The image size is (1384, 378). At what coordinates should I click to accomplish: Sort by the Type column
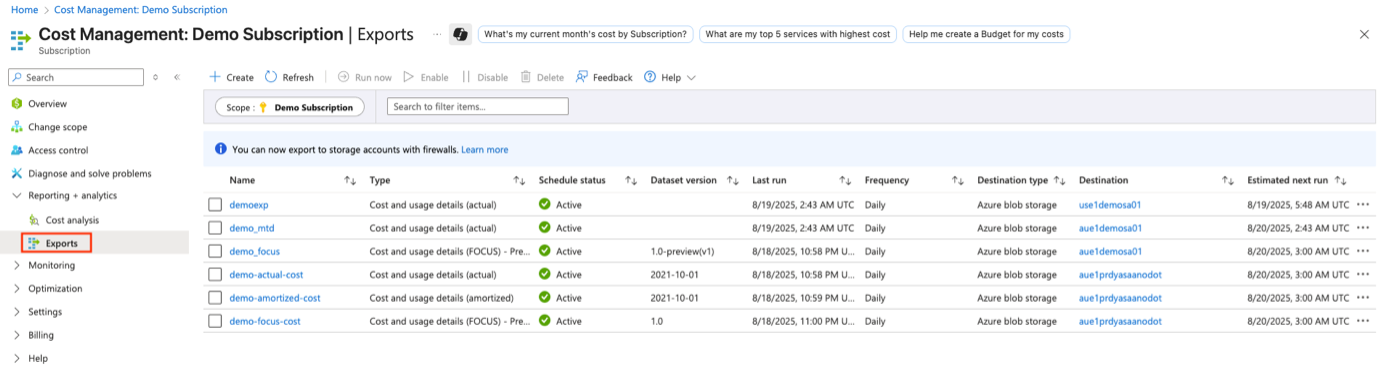click(x=519, y=180)
